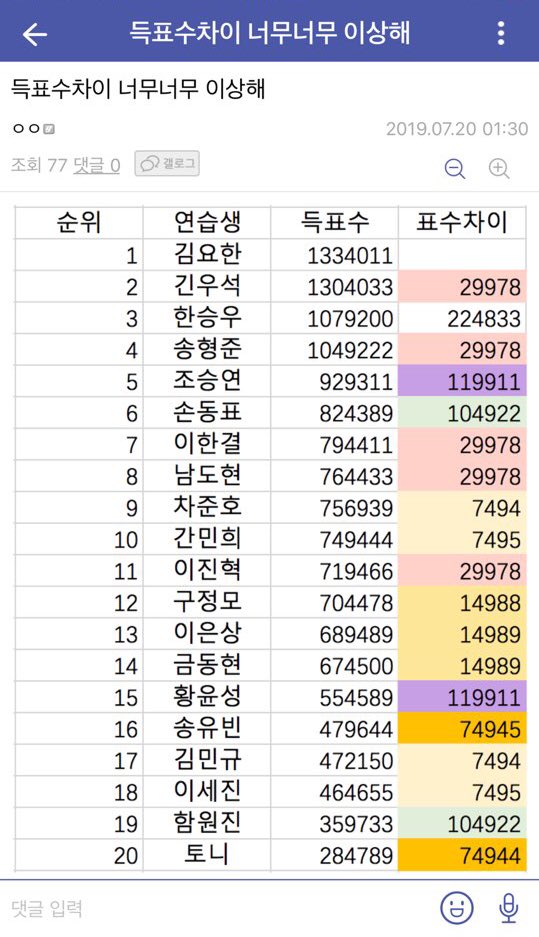Select vote count 1304033
Viewport: 539px width, 937px height.
point(350,287)
